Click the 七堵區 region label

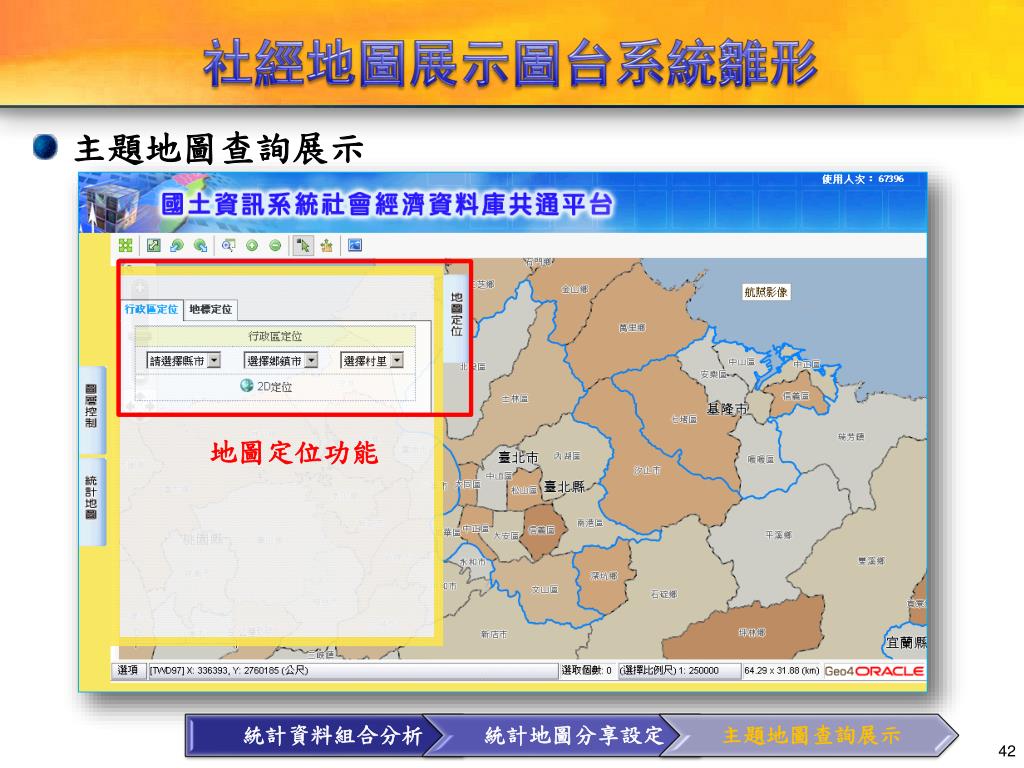[684, 419]
